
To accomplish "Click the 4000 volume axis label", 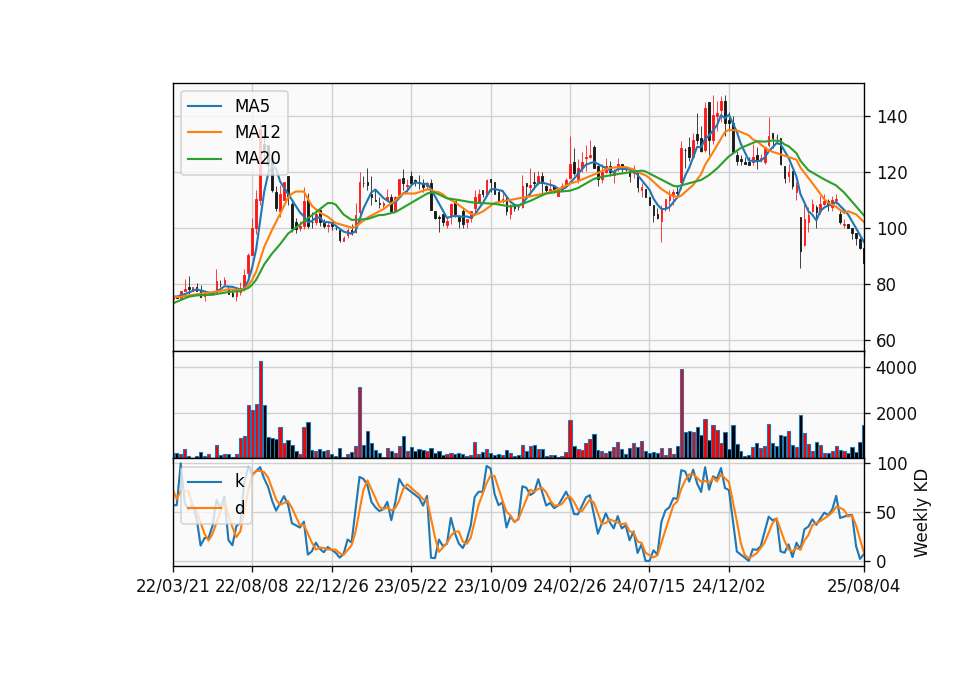I will coord(897,368).
